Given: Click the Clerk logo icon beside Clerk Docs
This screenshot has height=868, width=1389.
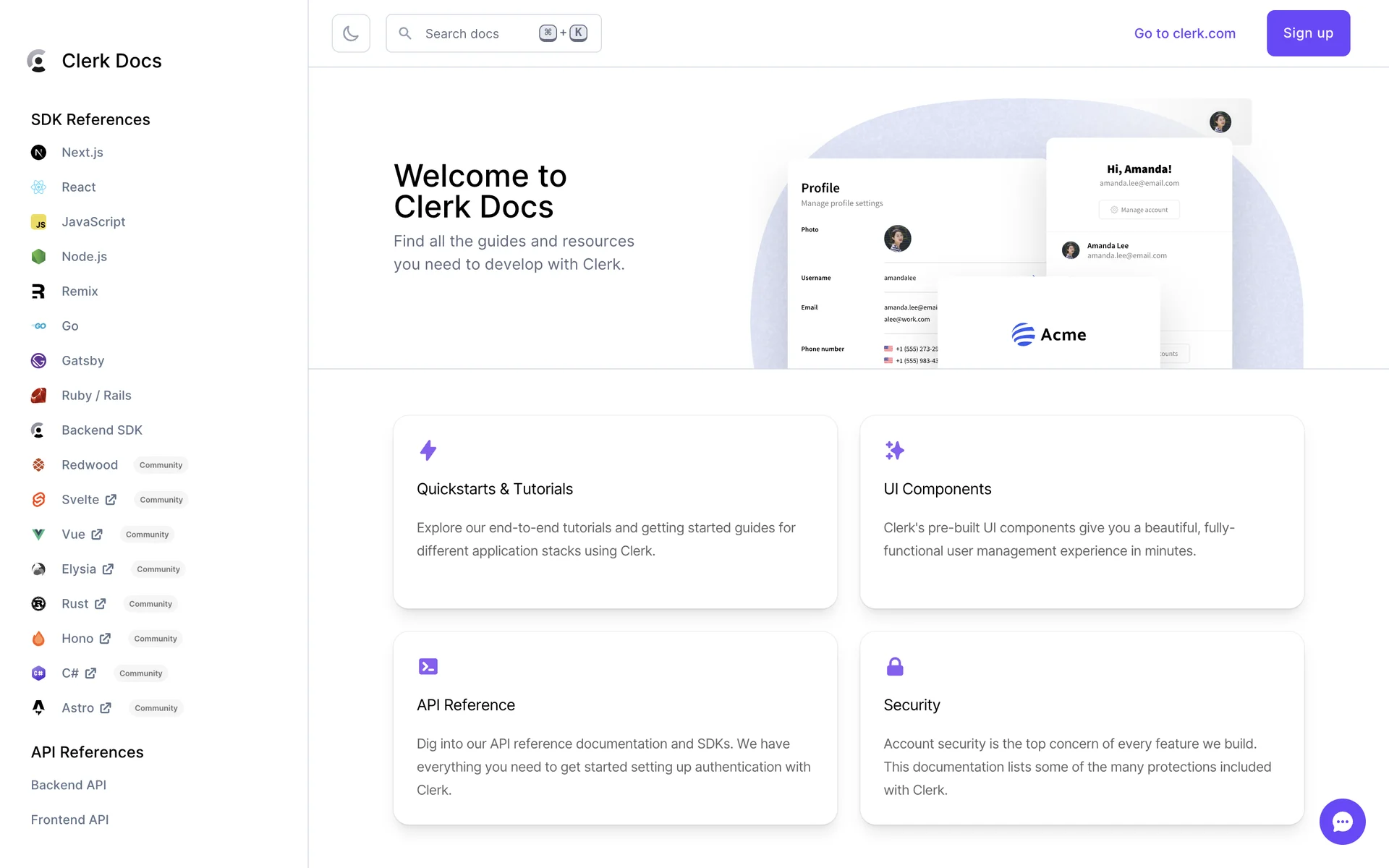Looking at the screenshot, I should point(38,61).
